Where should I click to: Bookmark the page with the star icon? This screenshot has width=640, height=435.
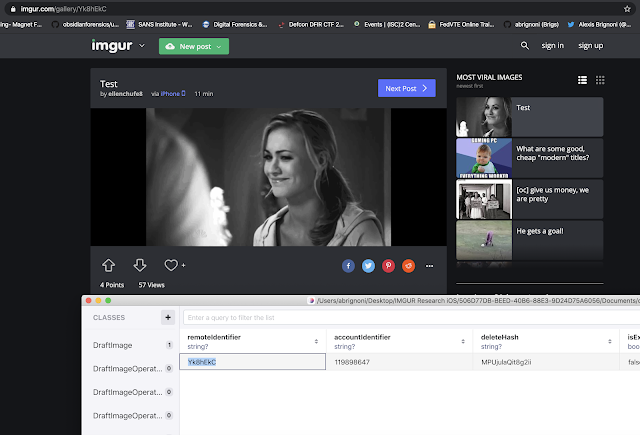click(x=627, y=9)
